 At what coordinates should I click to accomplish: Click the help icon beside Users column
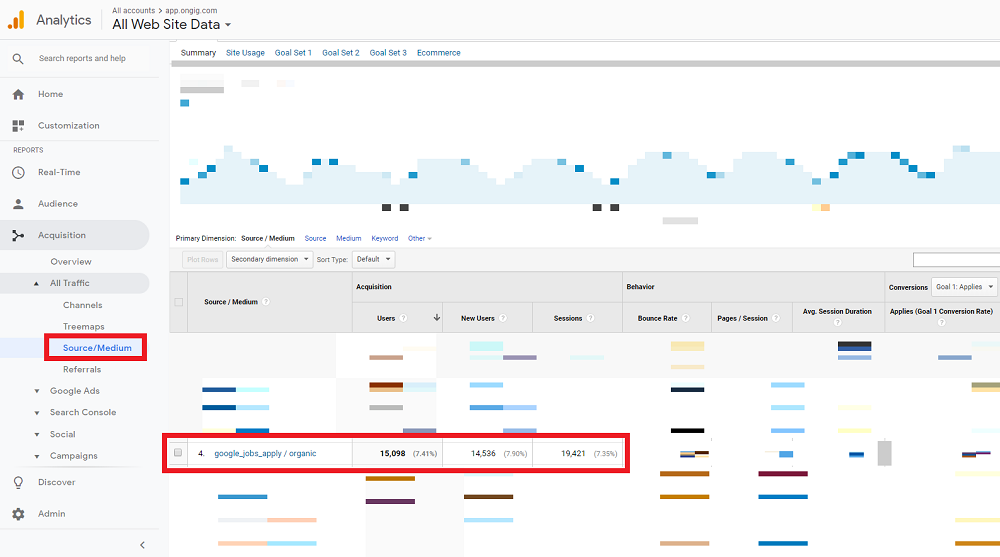(x=403, y=318)
